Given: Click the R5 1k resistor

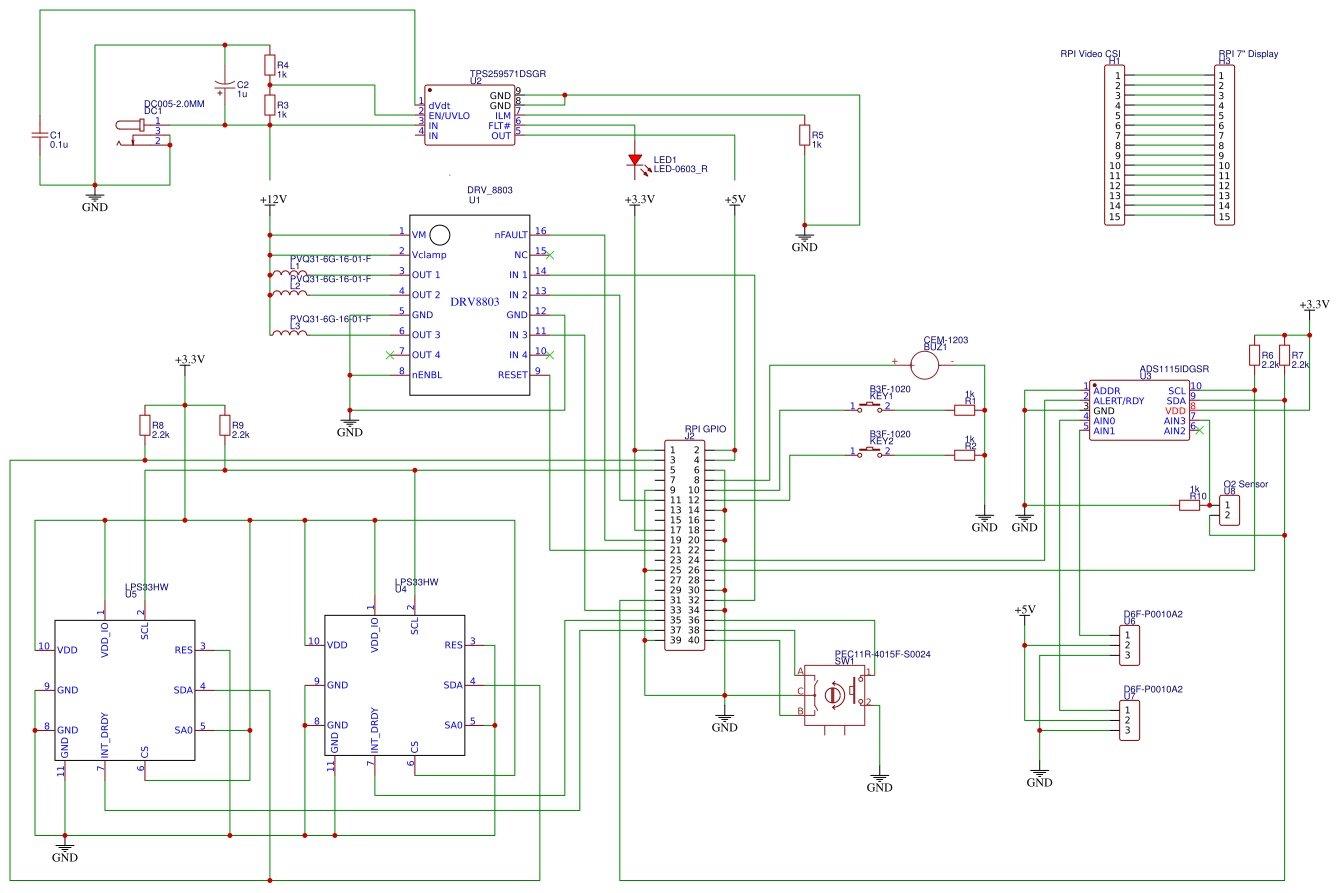Looking at the screenshot, I should [804, 135].
